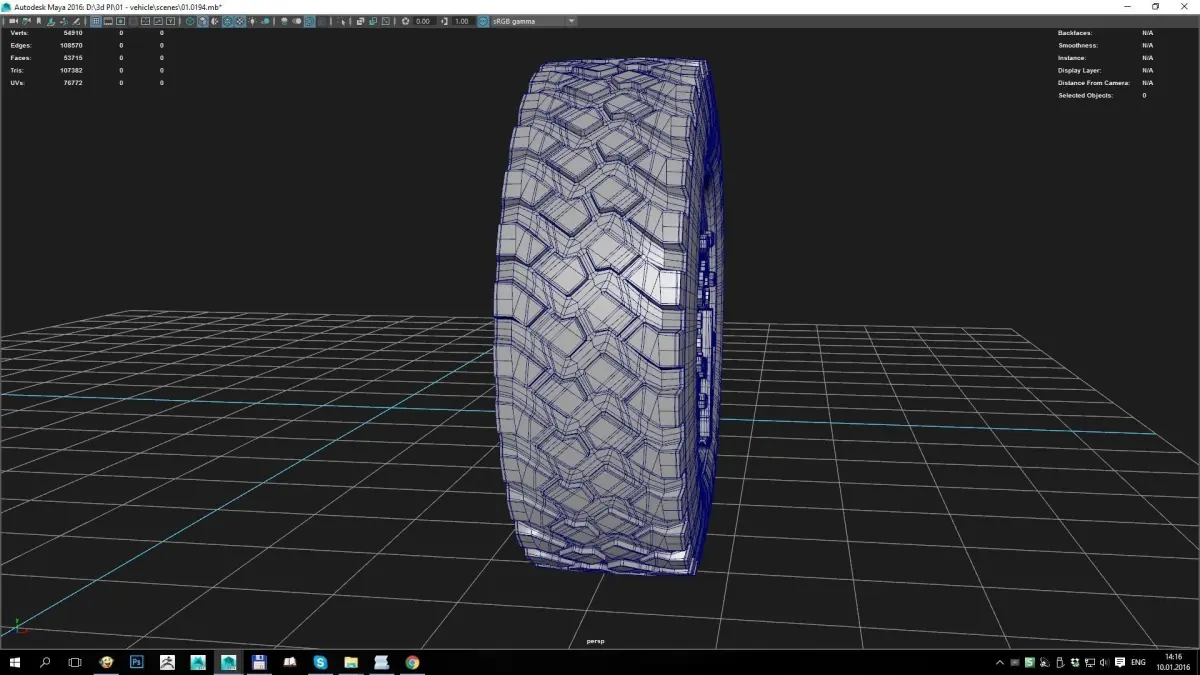This screenshot has height=675, width=1200.
Task: Expand hidden system tray icons chevron
Action: 1000,662
